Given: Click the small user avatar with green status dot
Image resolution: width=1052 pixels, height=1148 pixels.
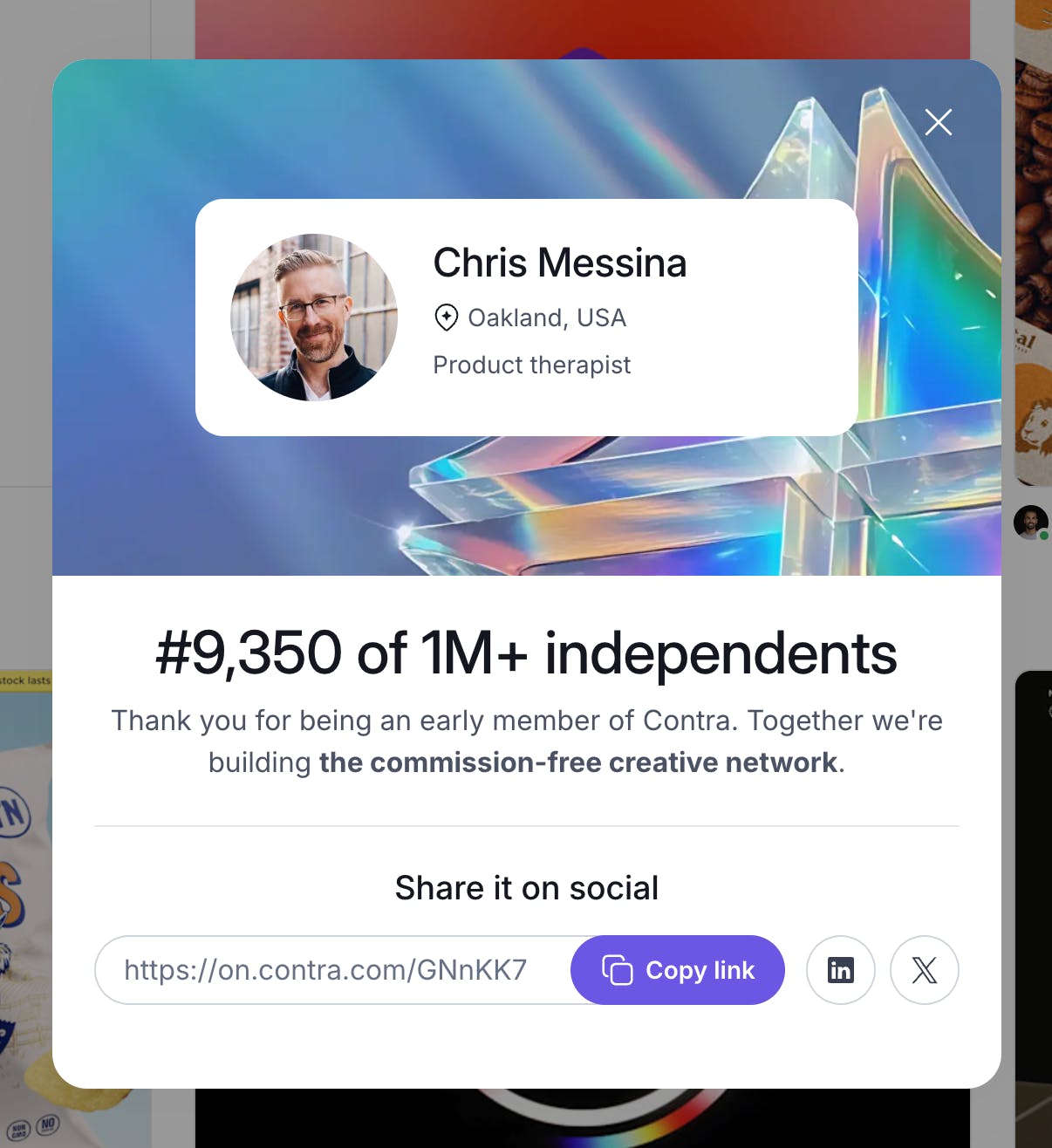Looking at the screenshot, I should pos(1031,523).
